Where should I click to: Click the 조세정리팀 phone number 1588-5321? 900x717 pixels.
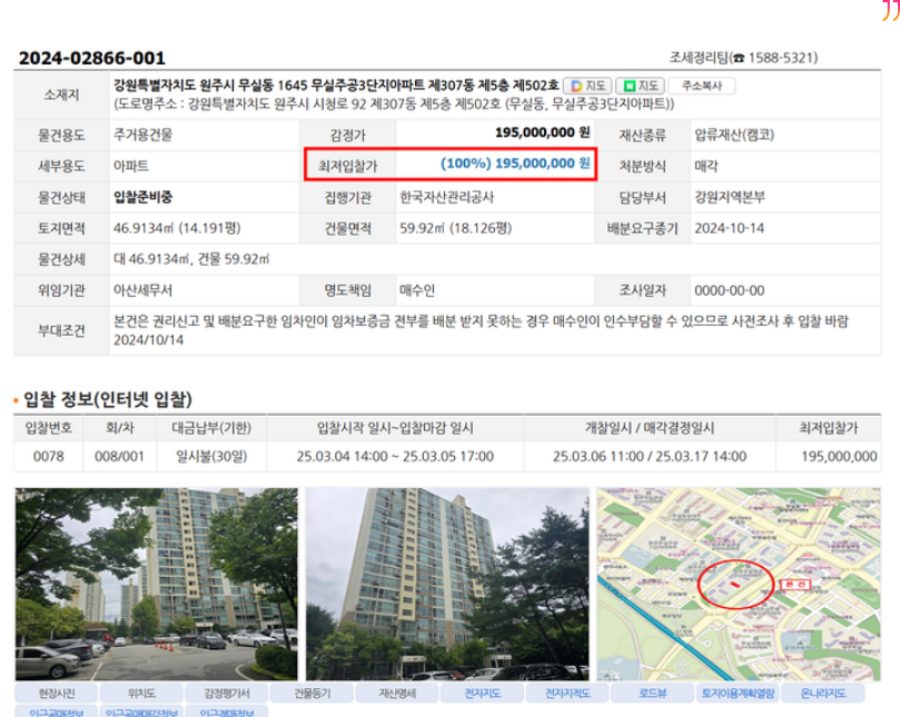point(783,57)
